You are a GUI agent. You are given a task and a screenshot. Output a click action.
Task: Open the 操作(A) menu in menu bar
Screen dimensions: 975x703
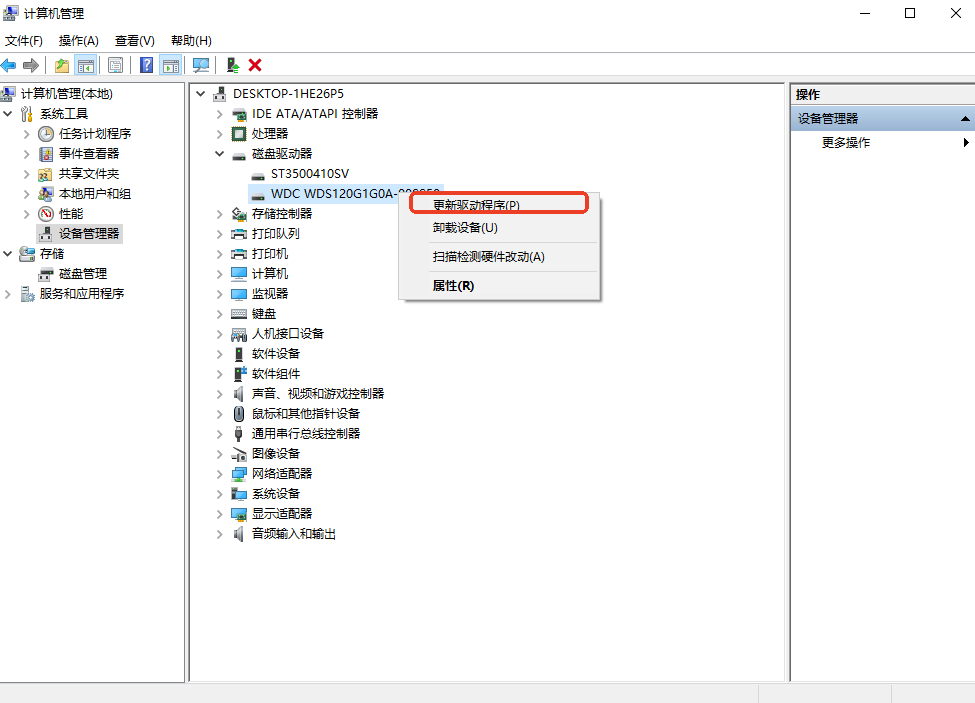coord(78,41)
